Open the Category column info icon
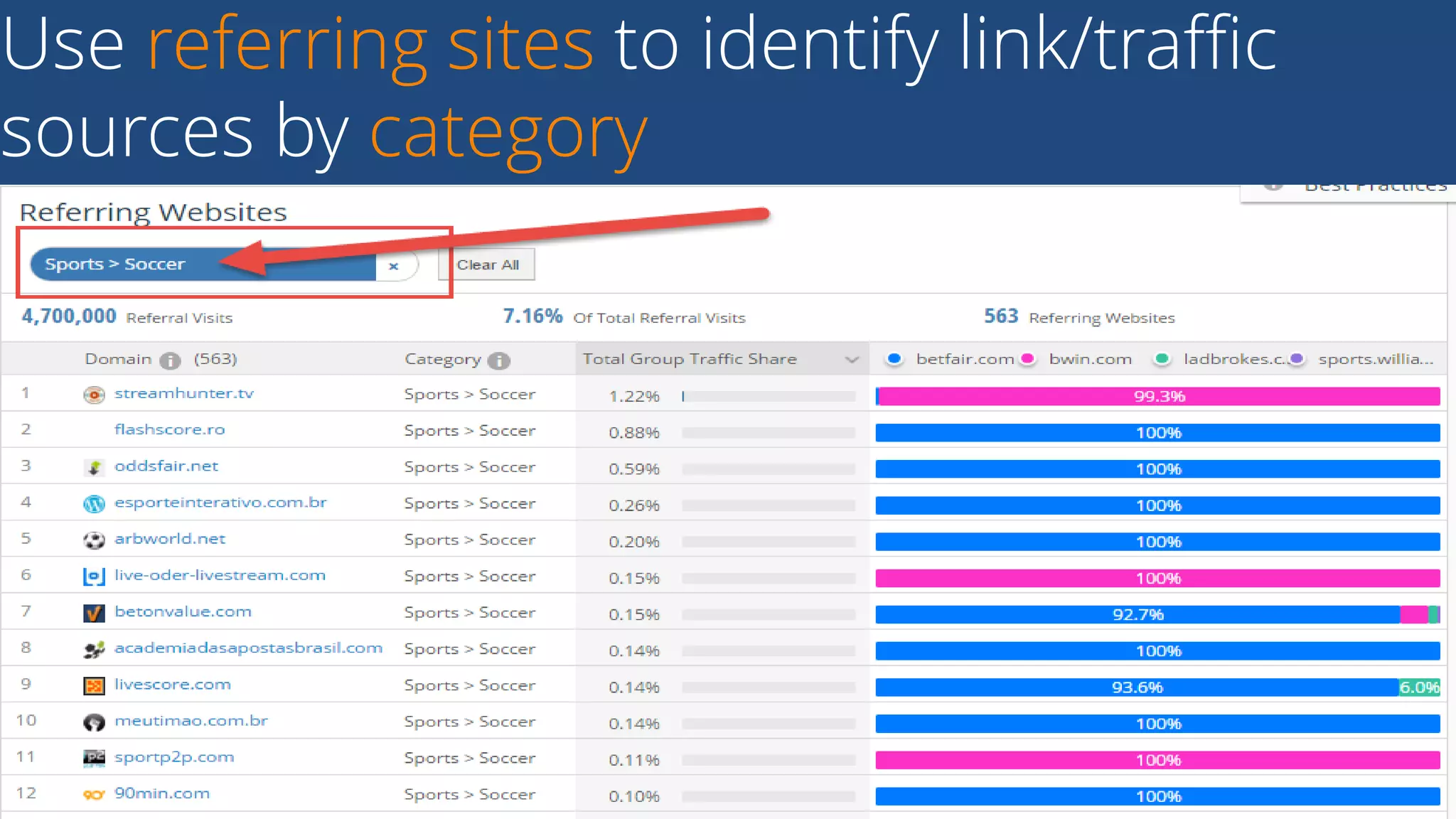Image resolution: width=1456 pixels, height=819 pixels. tap(499, 360)
